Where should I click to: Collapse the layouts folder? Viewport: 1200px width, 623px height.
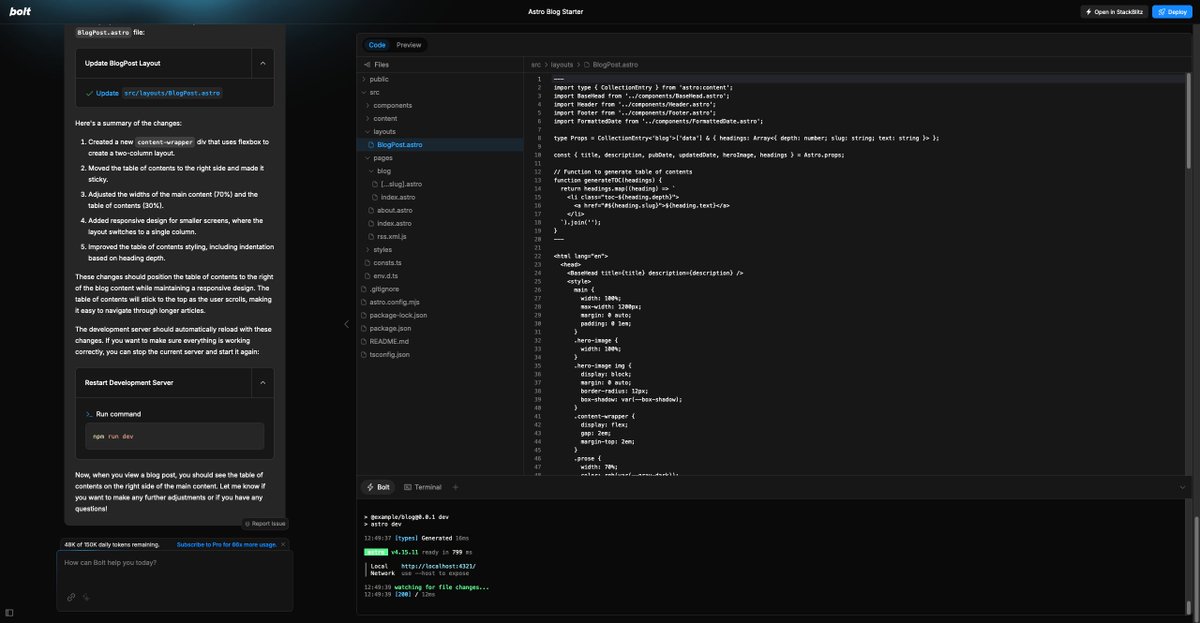coord(441,131)
